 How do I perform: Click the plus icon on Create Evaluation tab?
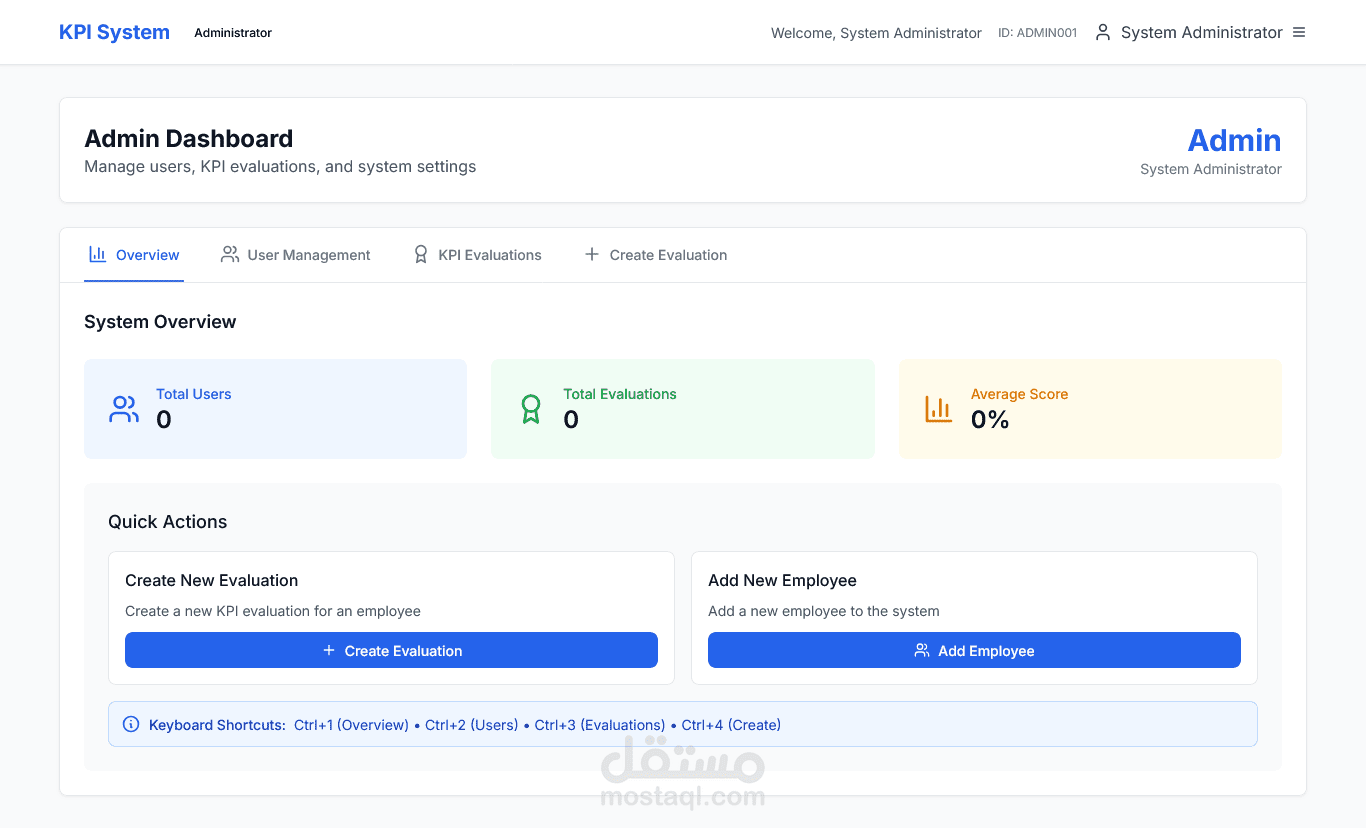592,255
